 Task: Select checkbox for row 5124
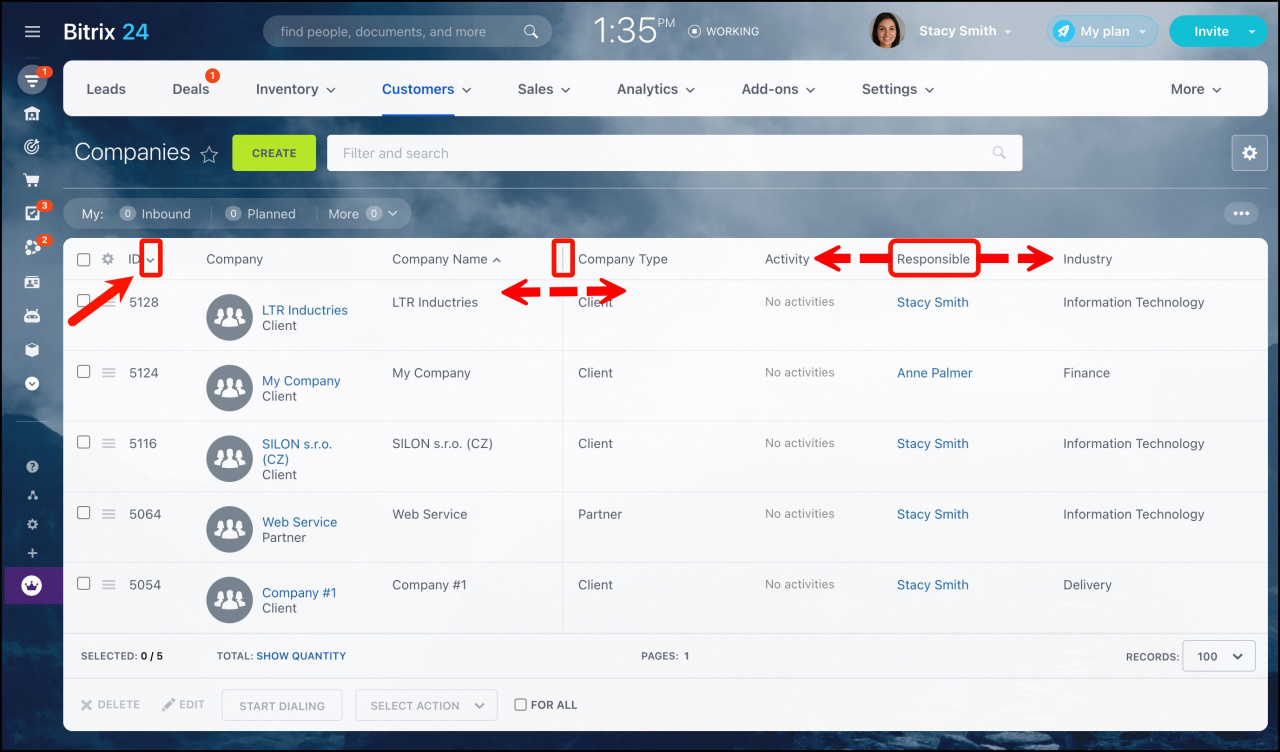(x=84, y=372)
